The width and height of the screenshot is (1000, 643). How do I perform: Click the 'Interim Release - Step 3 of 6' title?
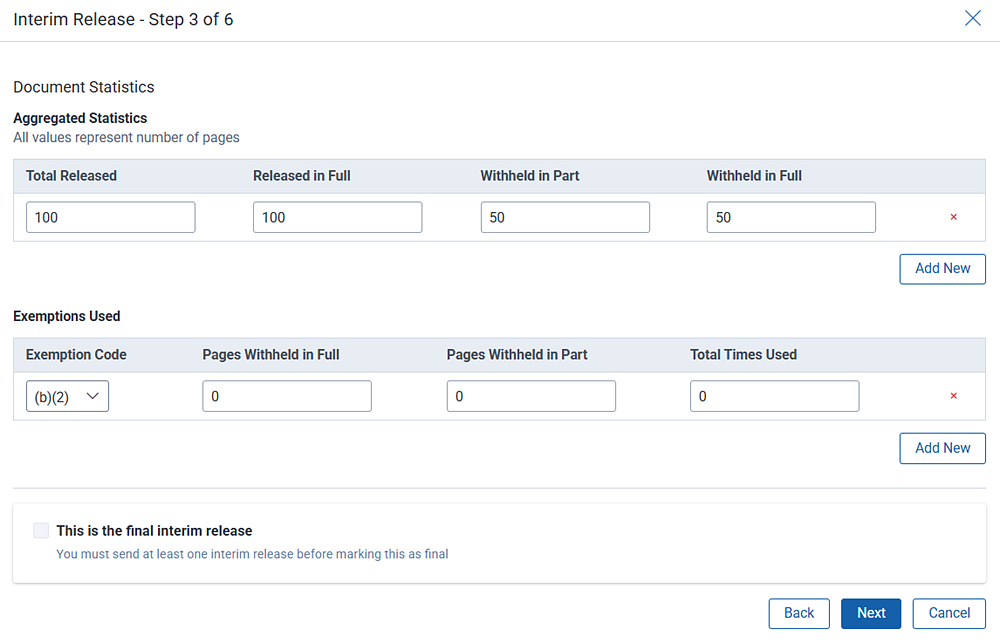[123, 20]
